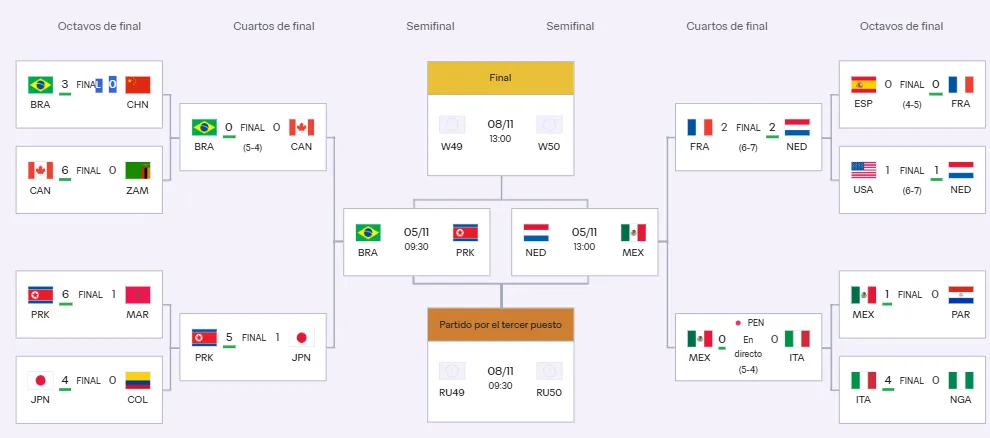Select the Paraguay flag above PAR
The height and width of the screenshot is (438, 990).
click(960, 295)
